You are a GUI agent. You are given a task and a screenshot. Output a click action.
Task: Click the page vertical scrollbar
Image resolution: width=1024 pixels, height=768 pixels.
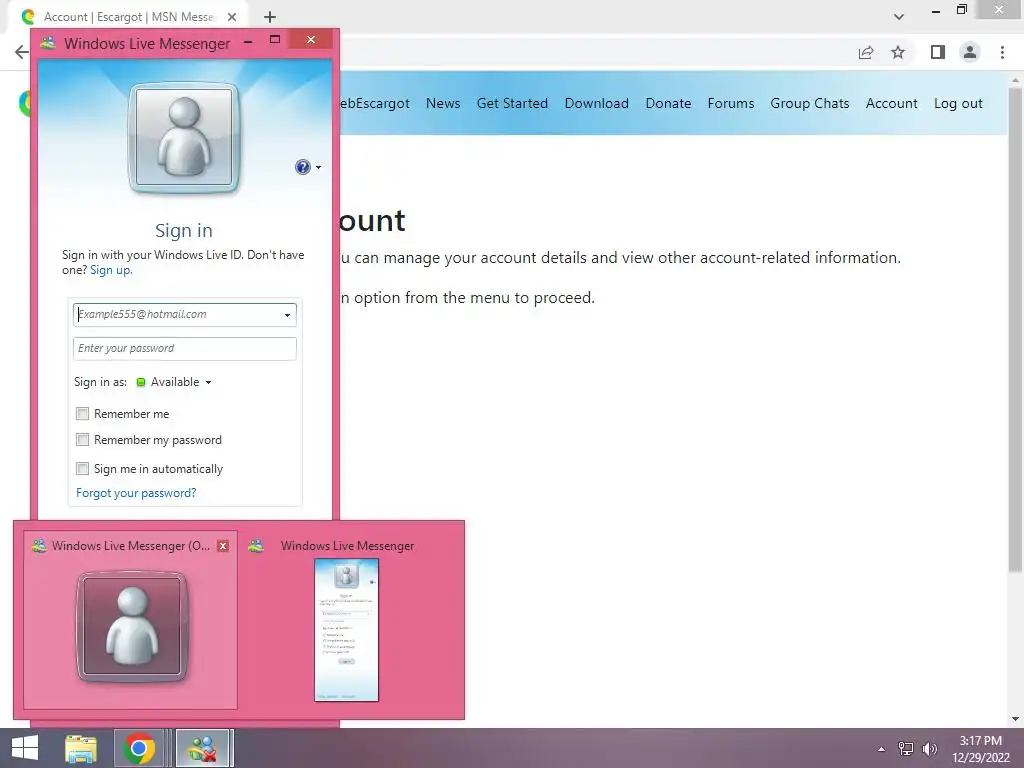pyautogui.click(x=1015, y=330)
